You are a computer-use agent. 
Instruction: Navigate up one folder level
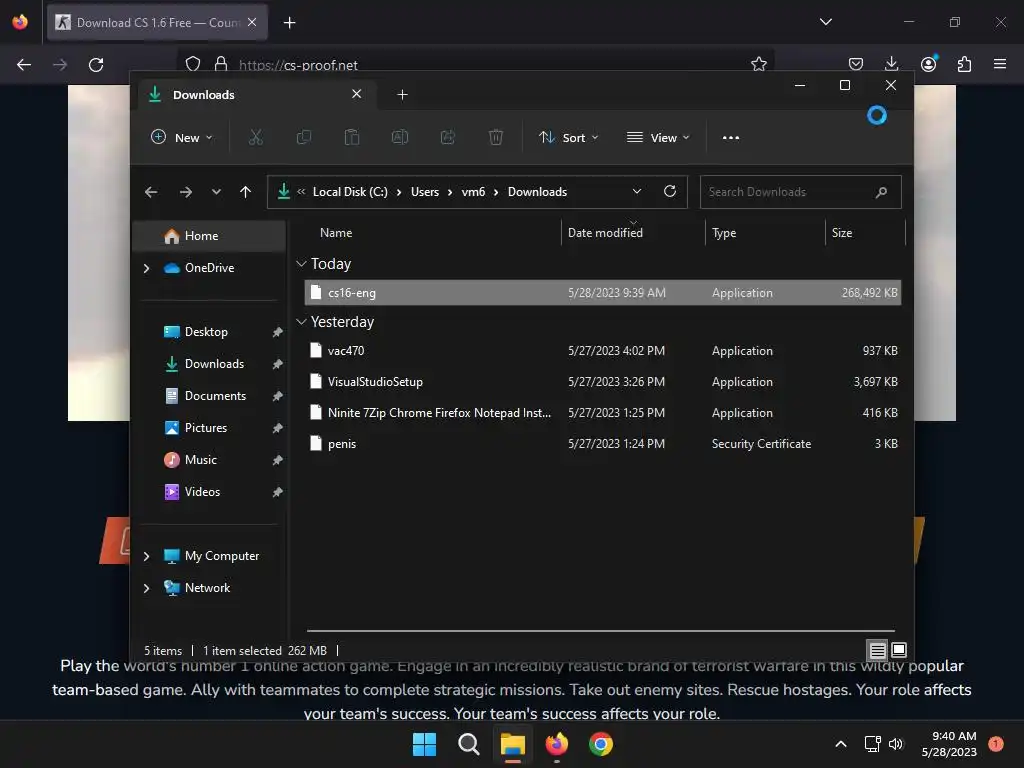click(x=246, y=192)
